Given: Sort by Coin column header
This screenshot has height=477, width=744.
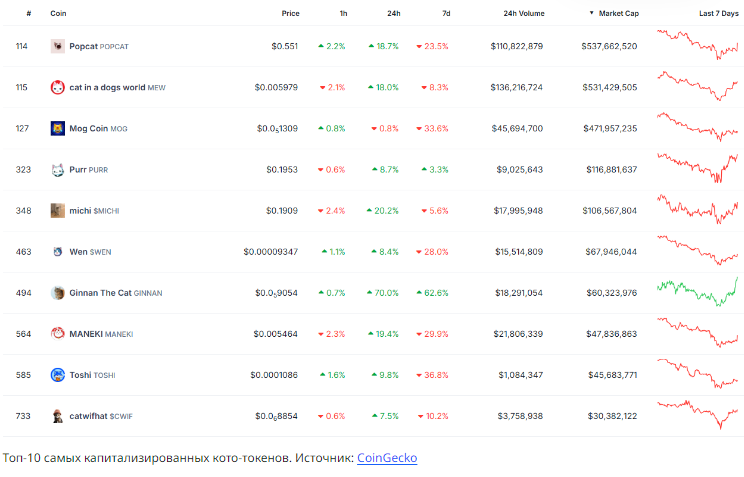Looking at the screenshot, I should tap(58, 13).
